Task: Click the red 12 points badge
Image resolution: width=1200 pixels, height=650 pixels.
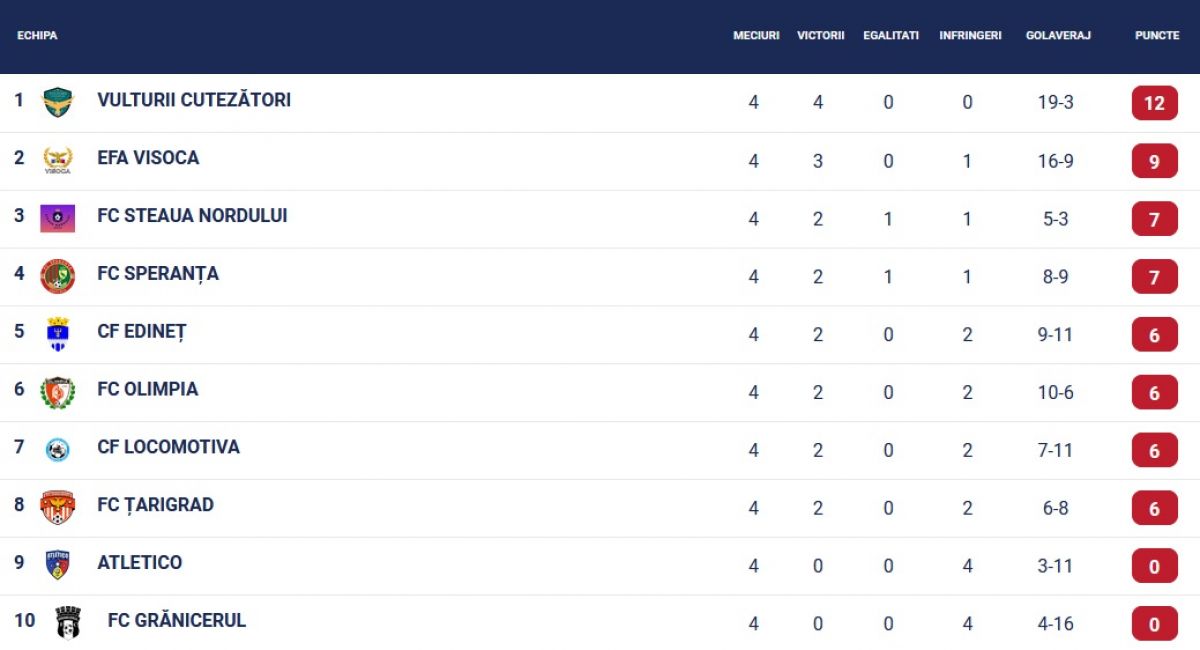Action: 1155,103
